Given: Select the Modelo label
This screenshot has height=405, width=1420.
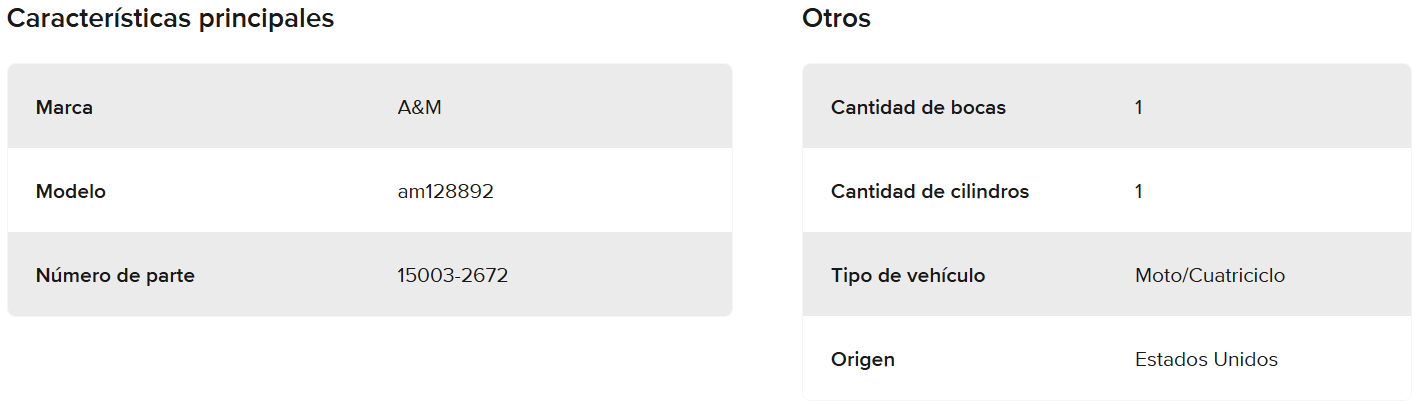Looking at the screenshot, I should point(70,192).
